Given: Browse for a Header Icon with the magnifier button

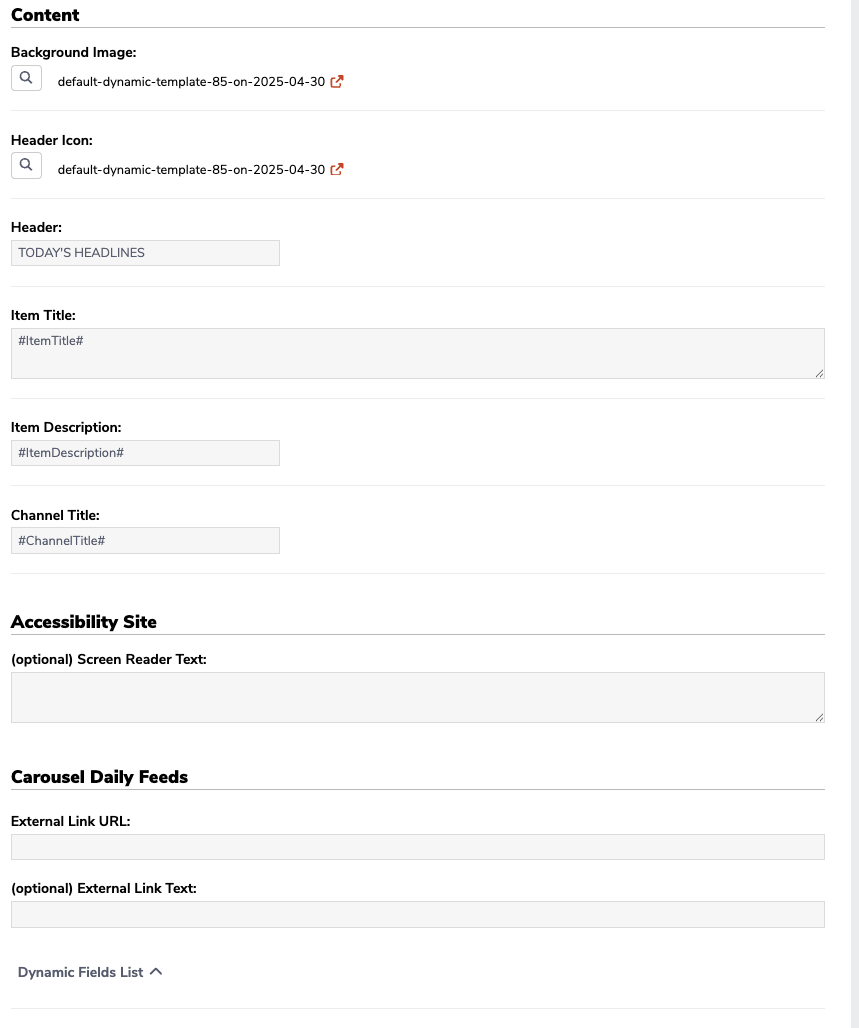Looking at the screenshot, I should pos(26,165).
